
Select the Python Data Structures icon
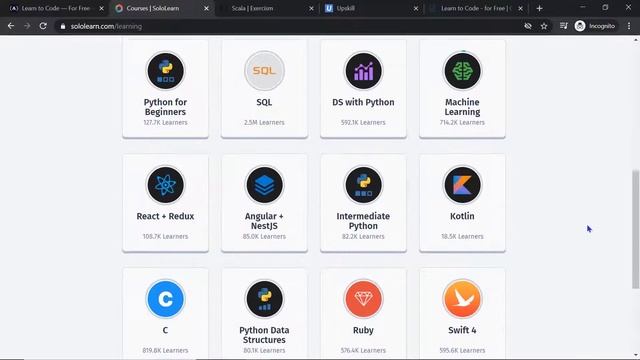pos(264,299)
